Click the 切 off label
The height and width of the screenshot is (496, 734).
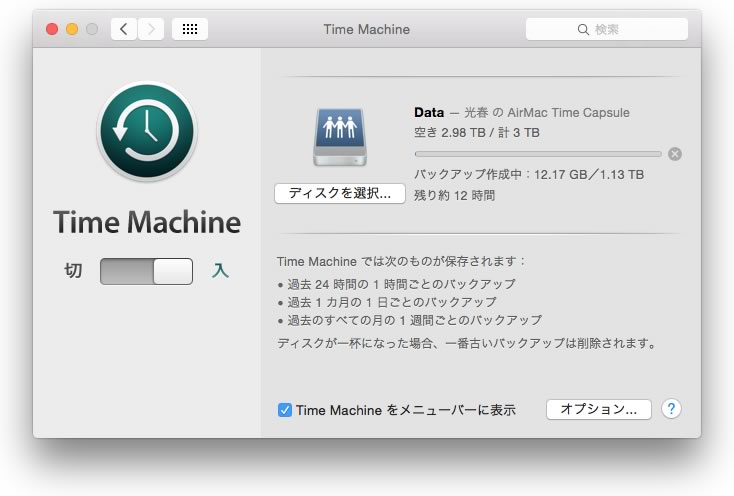[73, 270]
